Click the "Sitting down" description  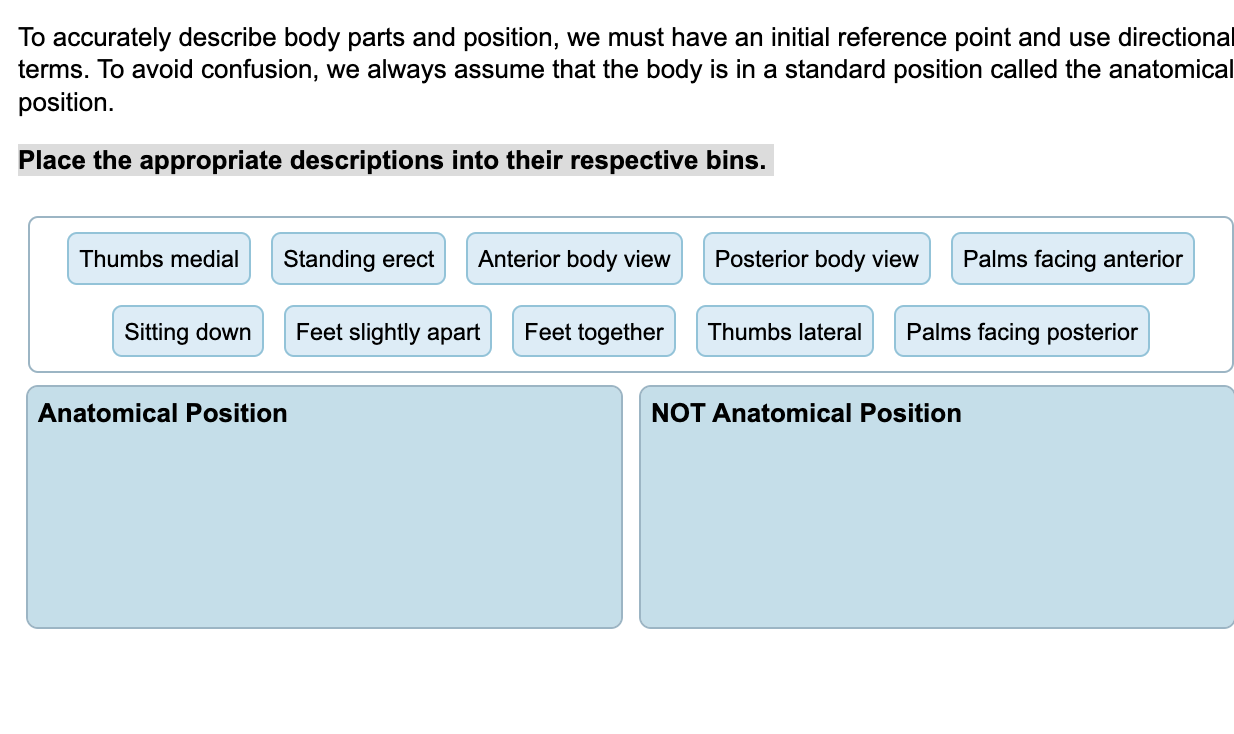pyautogui.click(x=187, y=331)
